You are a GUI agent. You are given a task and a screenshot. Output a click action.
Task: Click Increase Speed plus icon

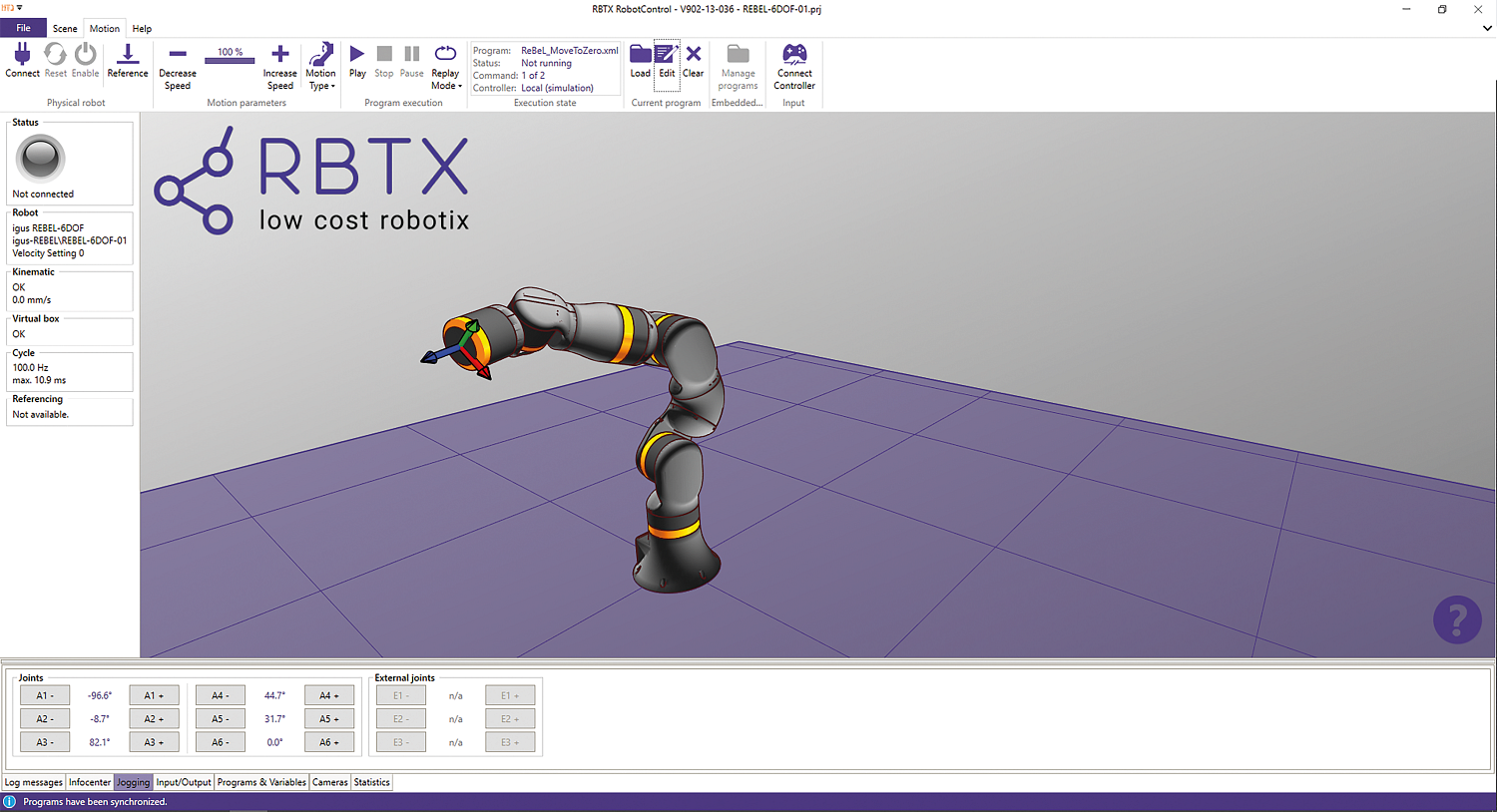pos(280,54)
